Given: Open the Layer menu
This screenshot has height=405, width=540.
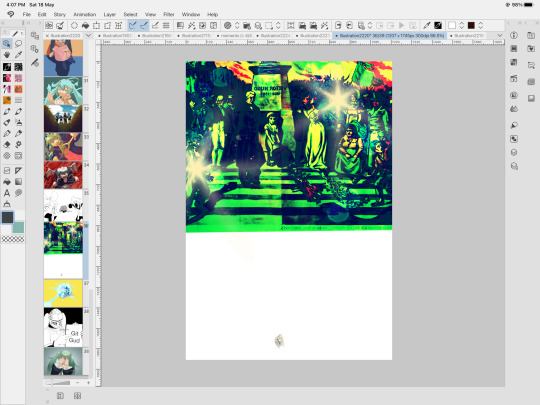Looking at the screenshot, I should pyautogui.click(x=110, y=14).
